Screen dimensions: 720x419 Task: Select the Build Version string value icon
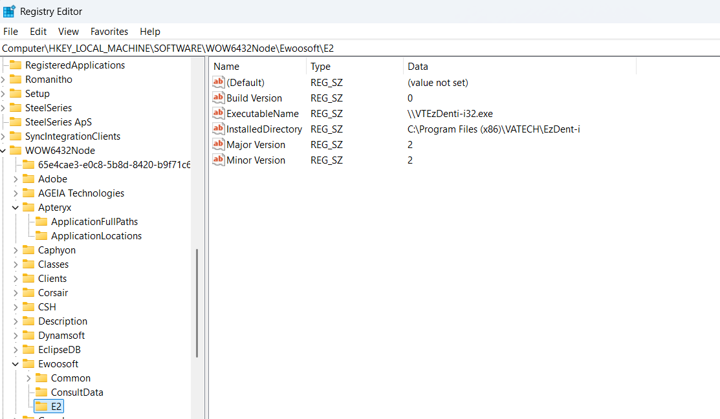click(218, 98)
